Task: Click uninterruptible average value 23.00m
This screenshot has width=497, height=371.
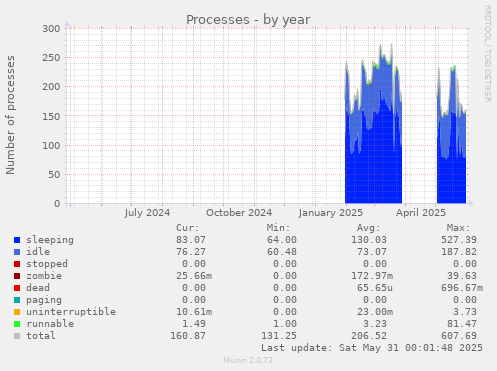Action: click(375, 312)
